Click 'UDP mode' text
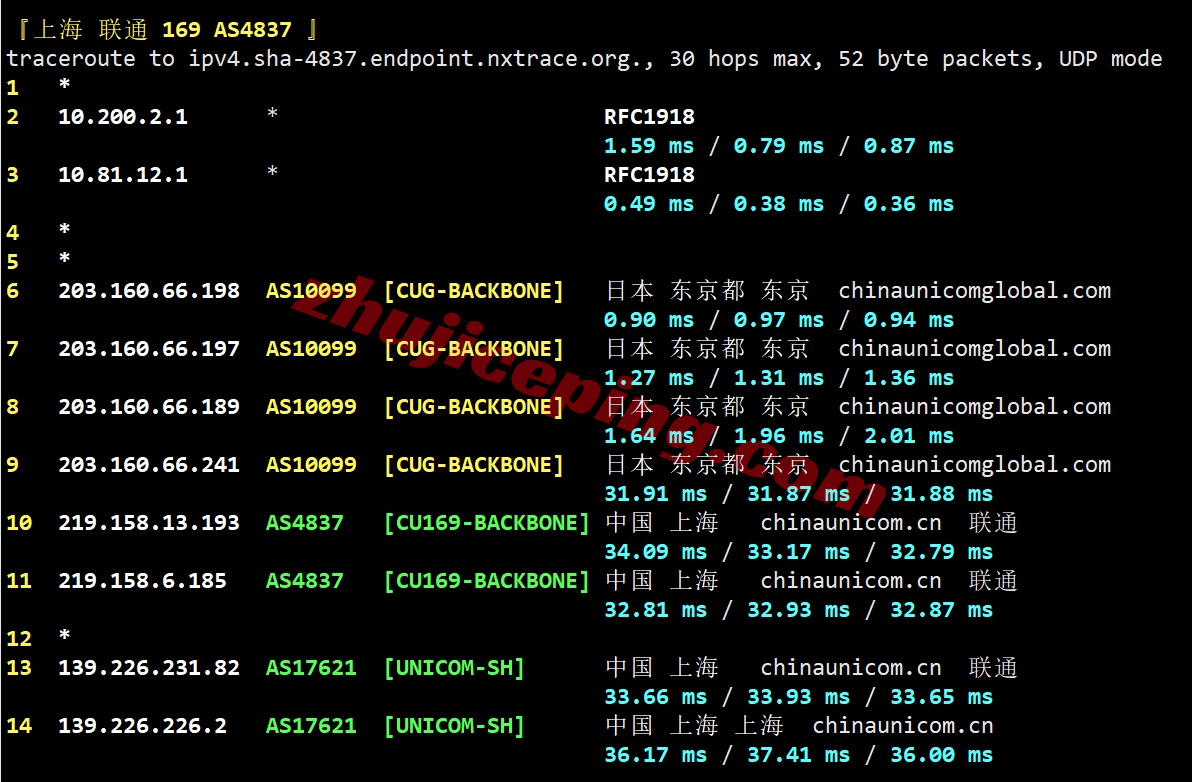The image size is (1192, 782). [x=1111, y=59]
